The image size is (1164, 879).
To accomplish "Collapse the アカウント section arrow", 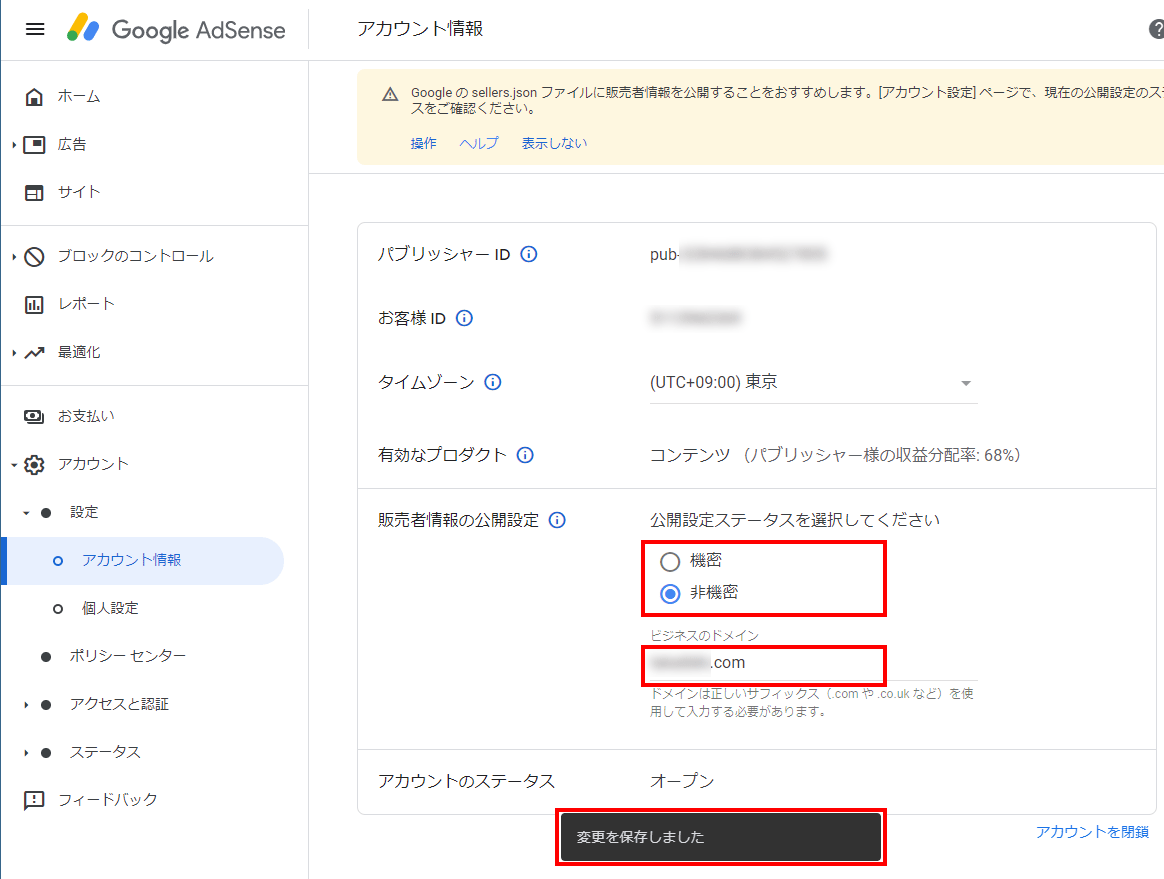I will click(14, 465).
